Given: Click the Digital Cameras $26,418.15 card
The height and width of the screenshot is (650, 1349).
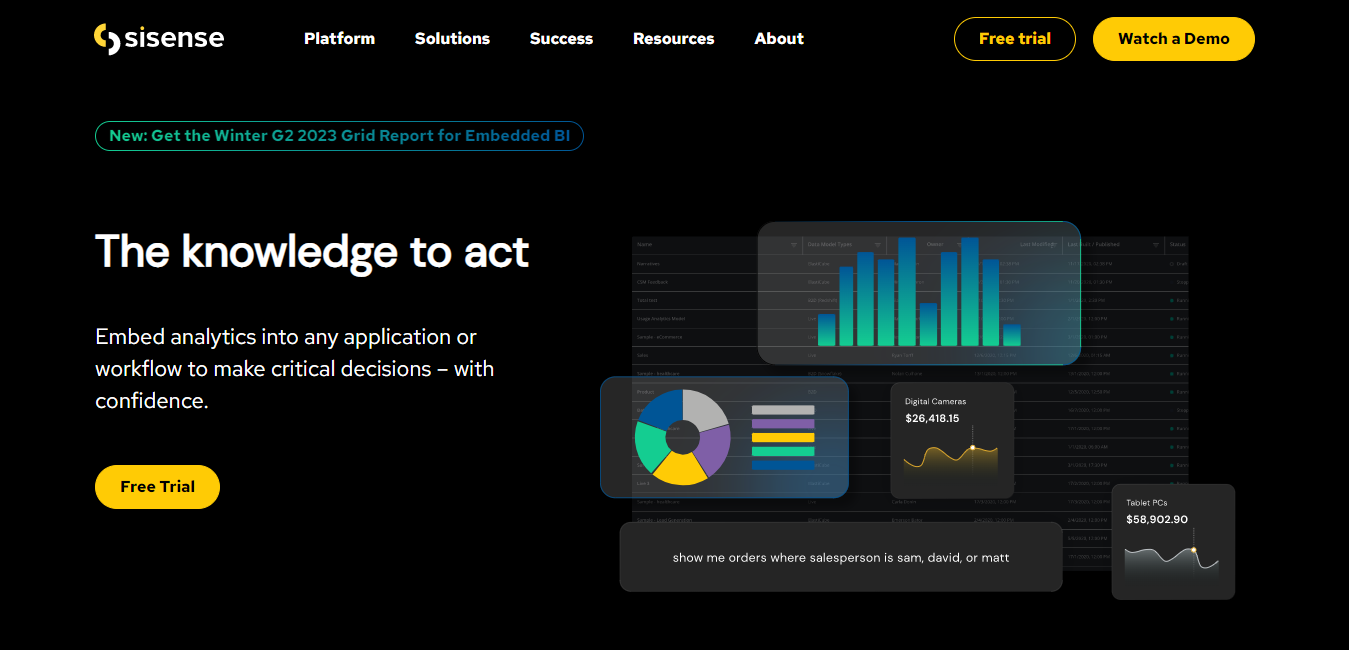Looking at the screenshot, I should (952, 440).
